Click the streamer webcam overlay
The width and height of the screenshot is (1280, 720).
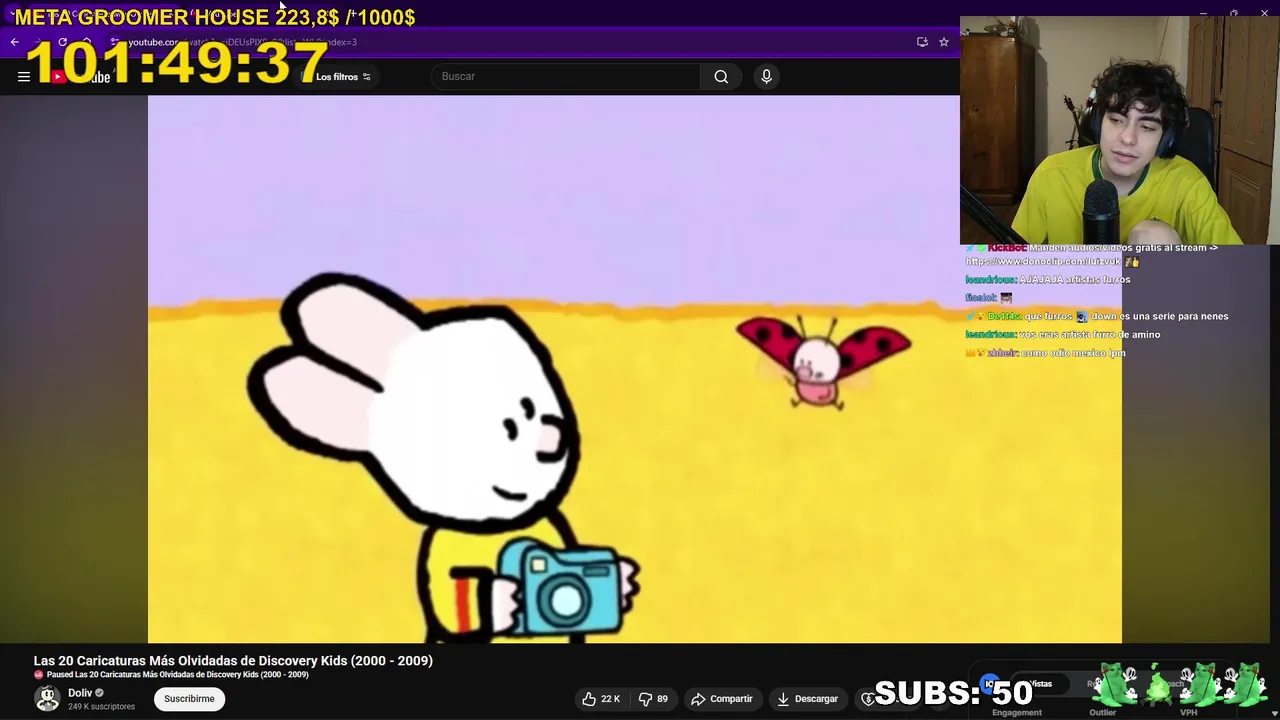point(1120,130)
